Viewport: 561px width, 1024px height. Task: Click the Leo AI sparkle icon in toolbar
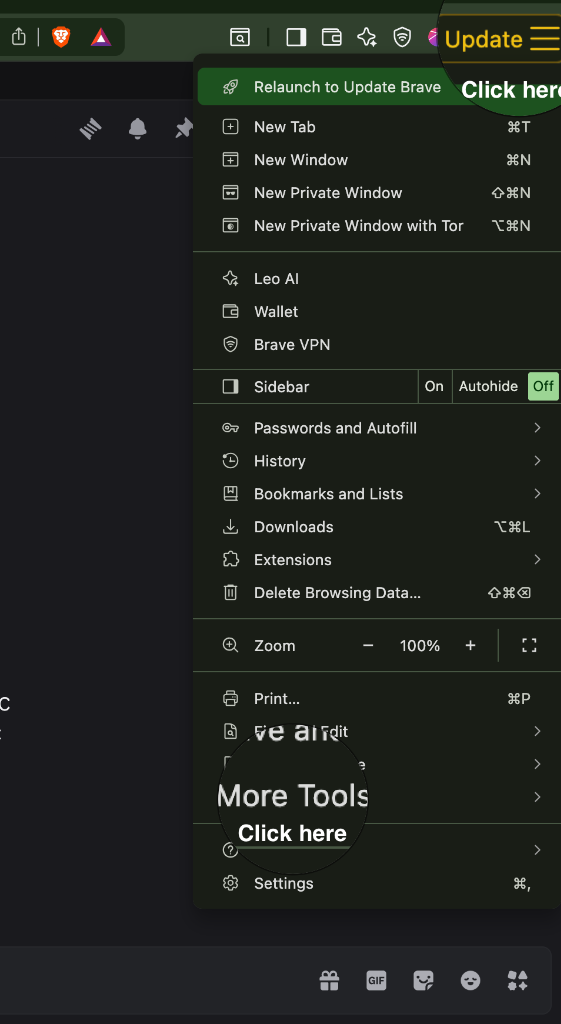[367, 37]
